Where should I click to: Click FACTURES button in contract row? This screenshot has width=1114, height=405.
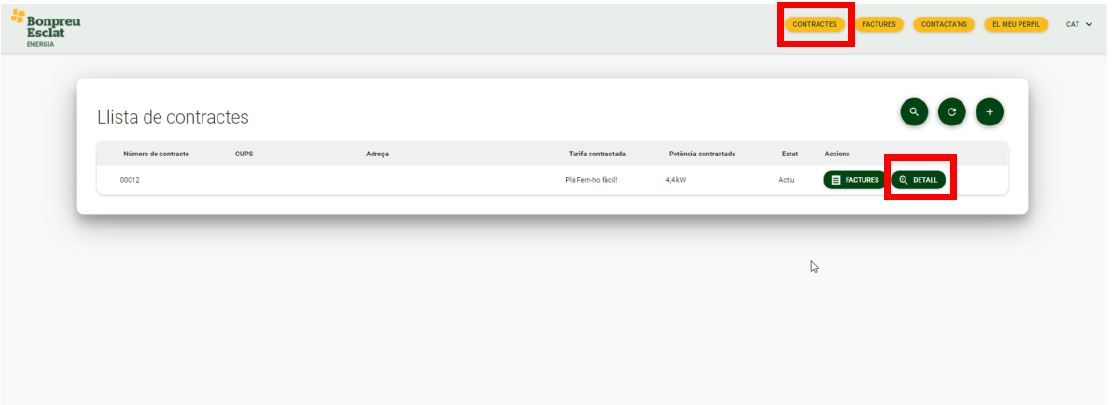click(x=854, y=180)
